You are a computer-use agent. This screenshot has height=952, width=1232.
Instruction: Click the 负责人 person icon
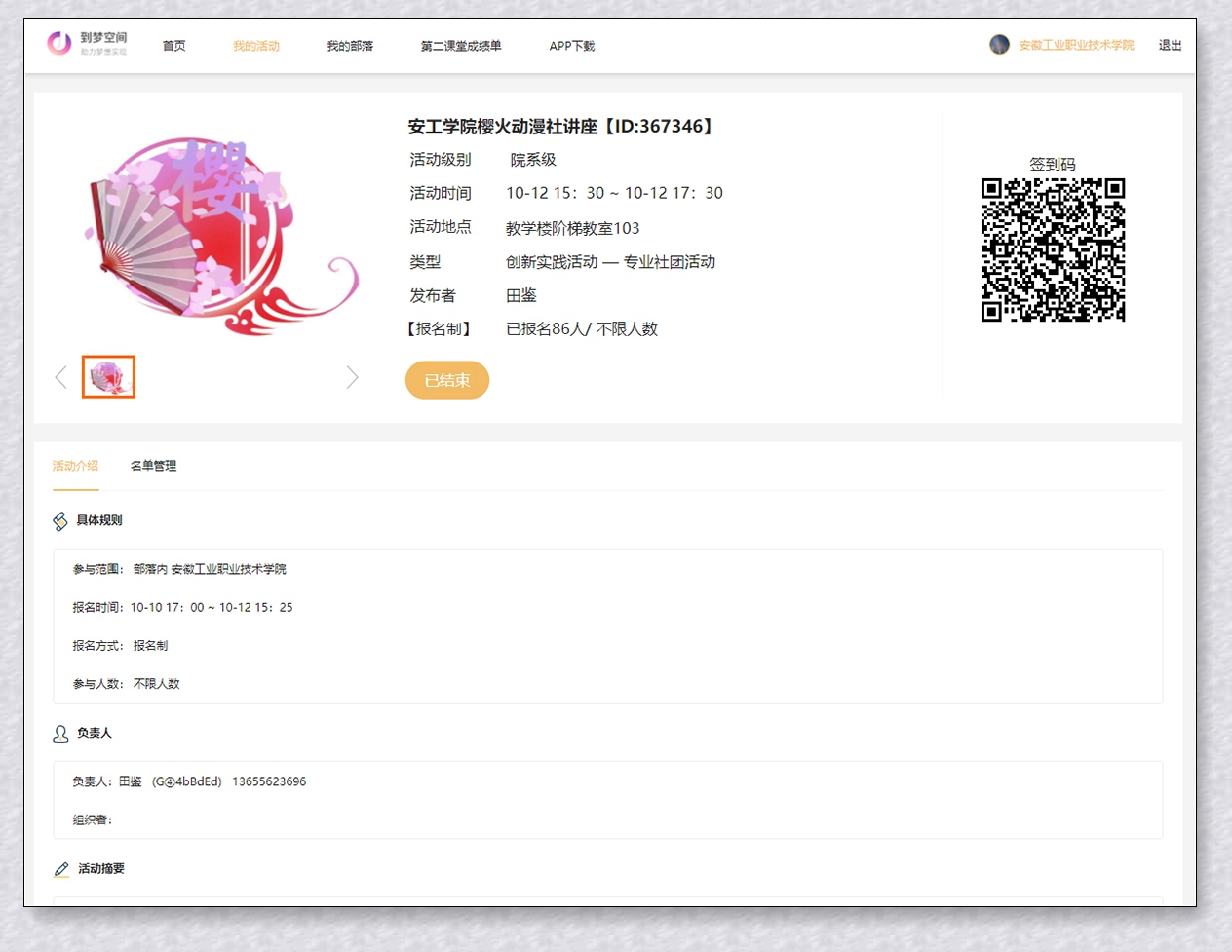[60, 734]
